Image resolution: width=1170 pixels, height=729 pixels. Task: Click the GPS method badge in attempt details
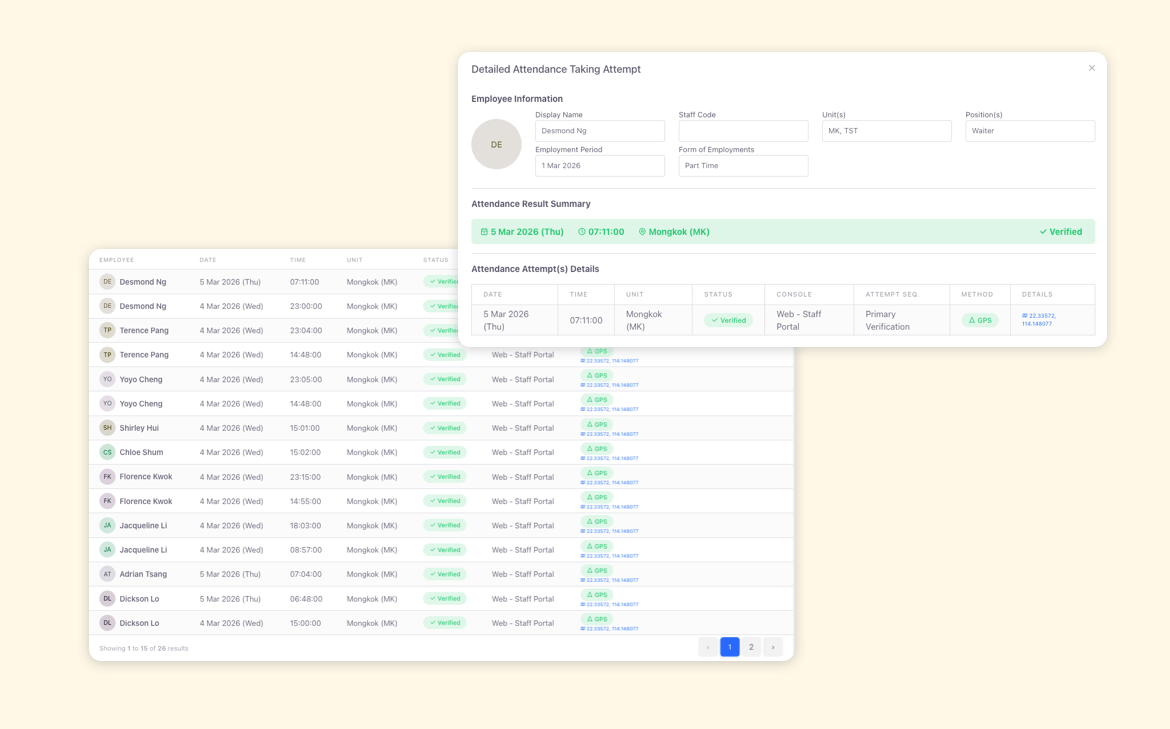(x=980, y=320)
